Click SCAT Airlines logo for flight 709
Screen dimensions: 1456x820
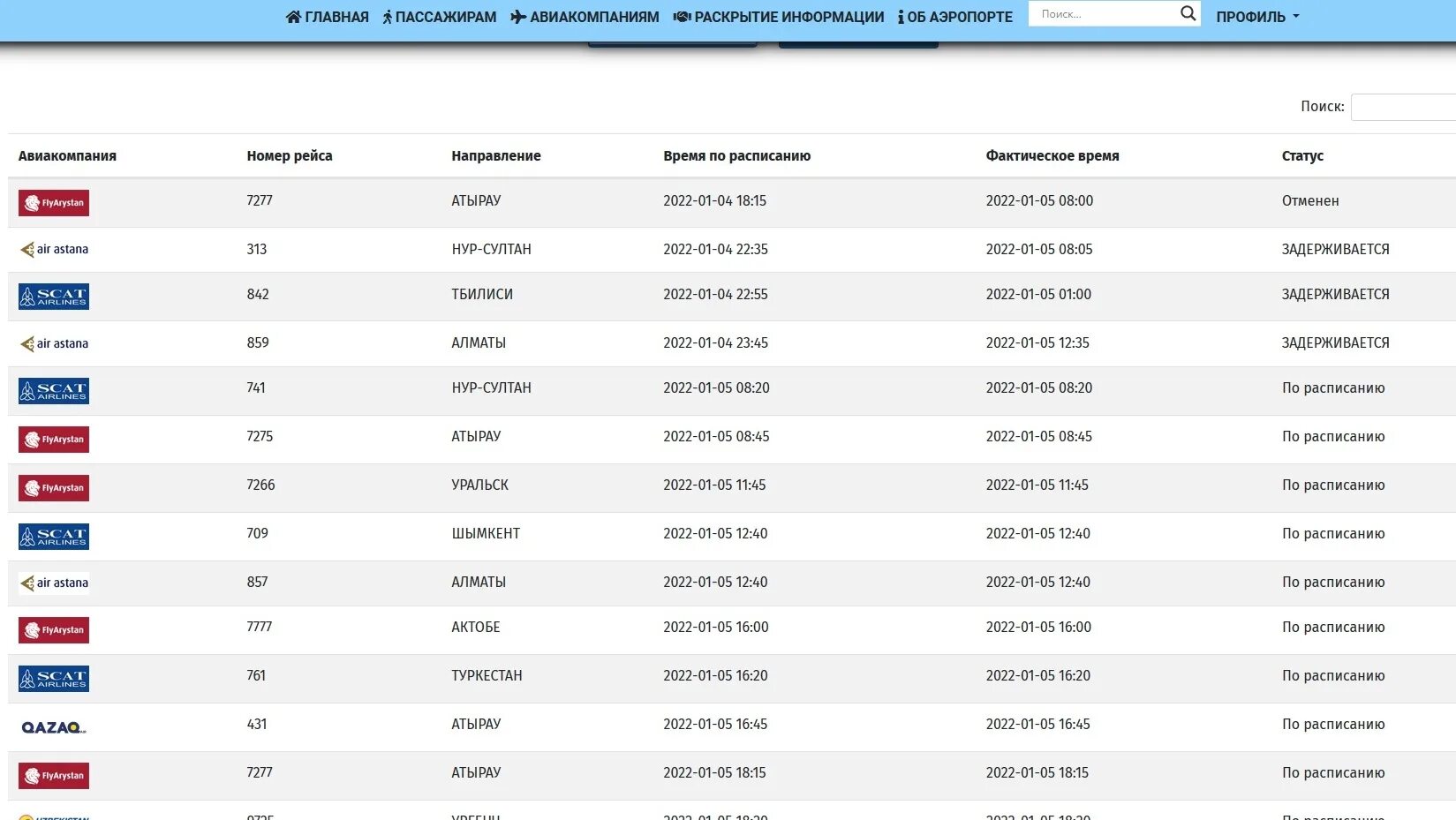point(54,537)
